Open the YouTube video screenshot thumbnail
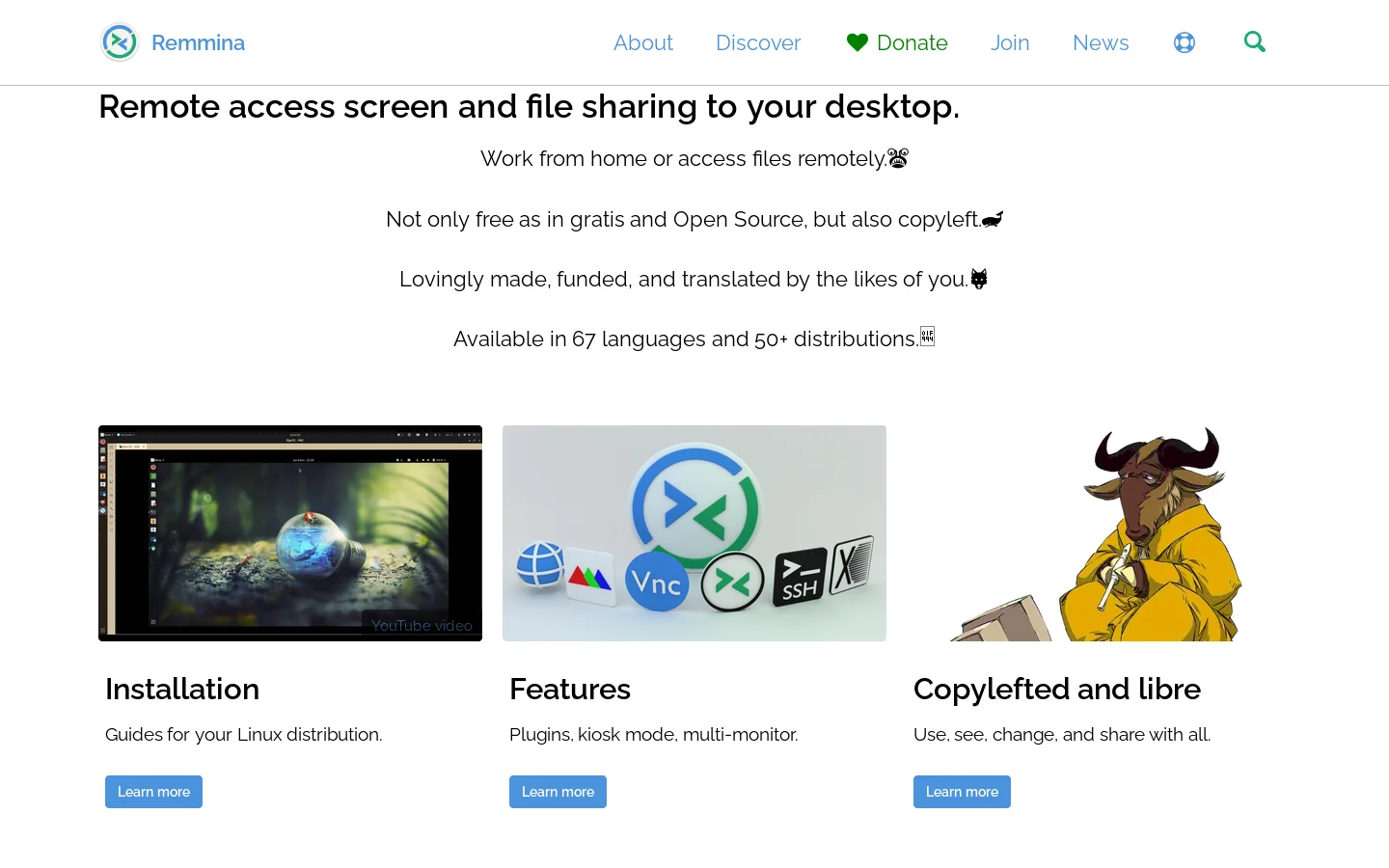 tap(290, 533)
